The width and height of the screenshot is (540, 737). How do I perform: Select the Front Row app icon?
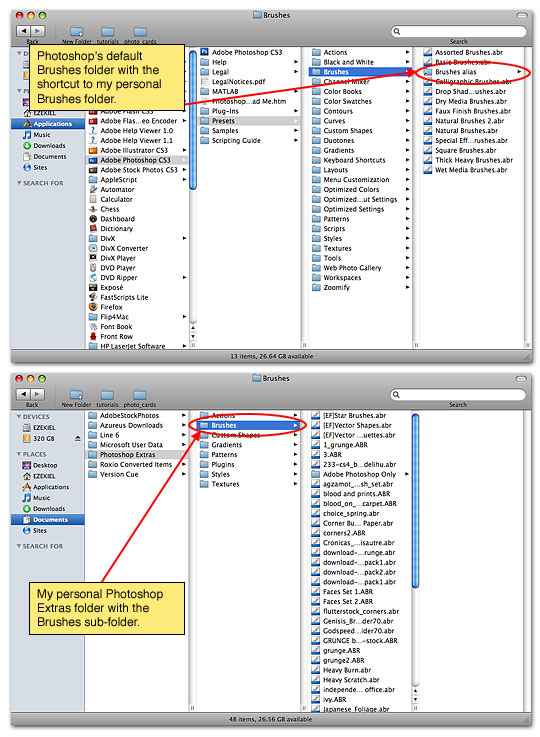(93, 337)
